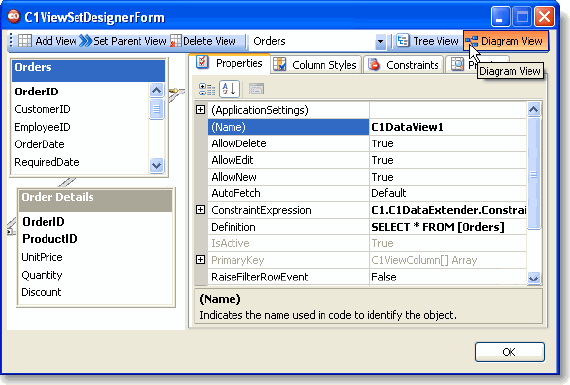Select OrderID in Order Details table
The width and height of the screenshot is (570, 385).
click(x=43, y=221)
